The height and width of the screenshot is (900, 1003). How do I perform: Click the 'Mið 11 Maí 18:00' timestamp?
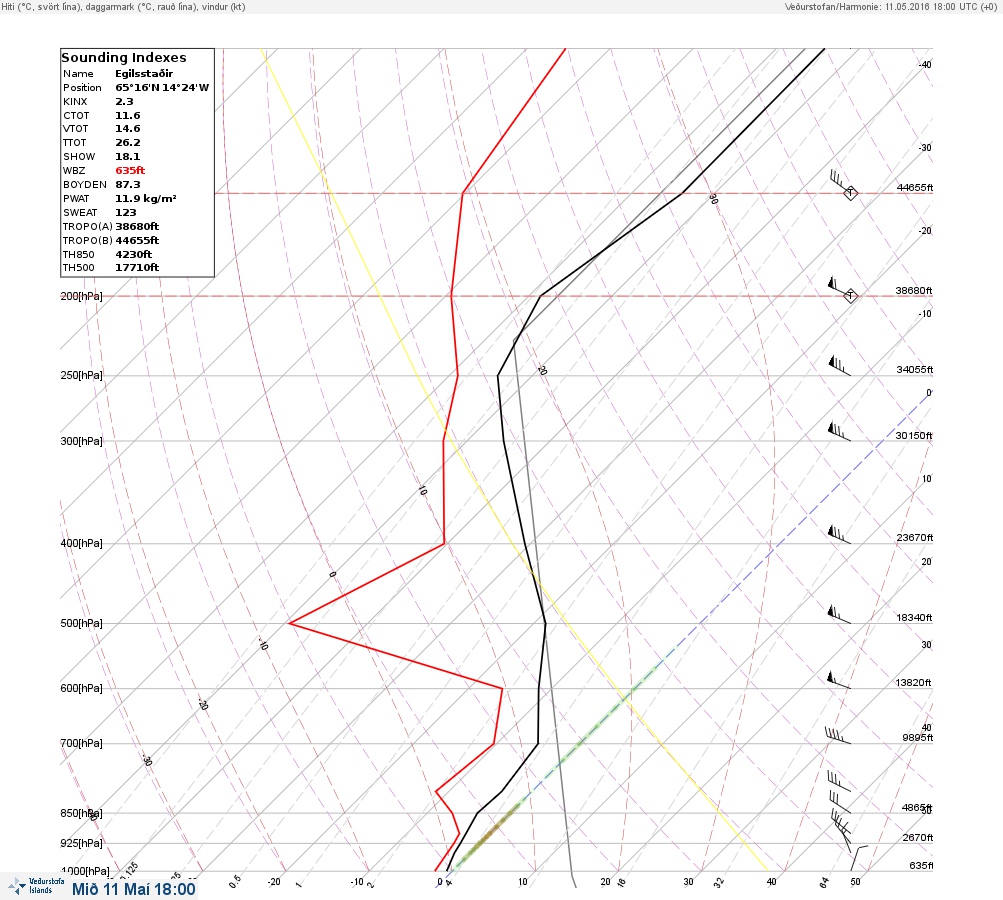click(x=134, y=889)
